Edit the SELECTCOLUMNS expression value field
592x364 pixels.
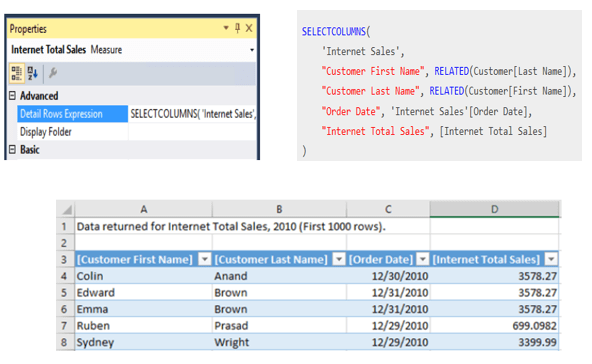(193, 114)
